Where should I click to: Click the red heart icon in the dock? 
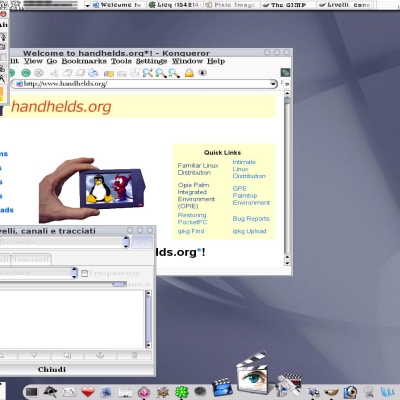88,391
